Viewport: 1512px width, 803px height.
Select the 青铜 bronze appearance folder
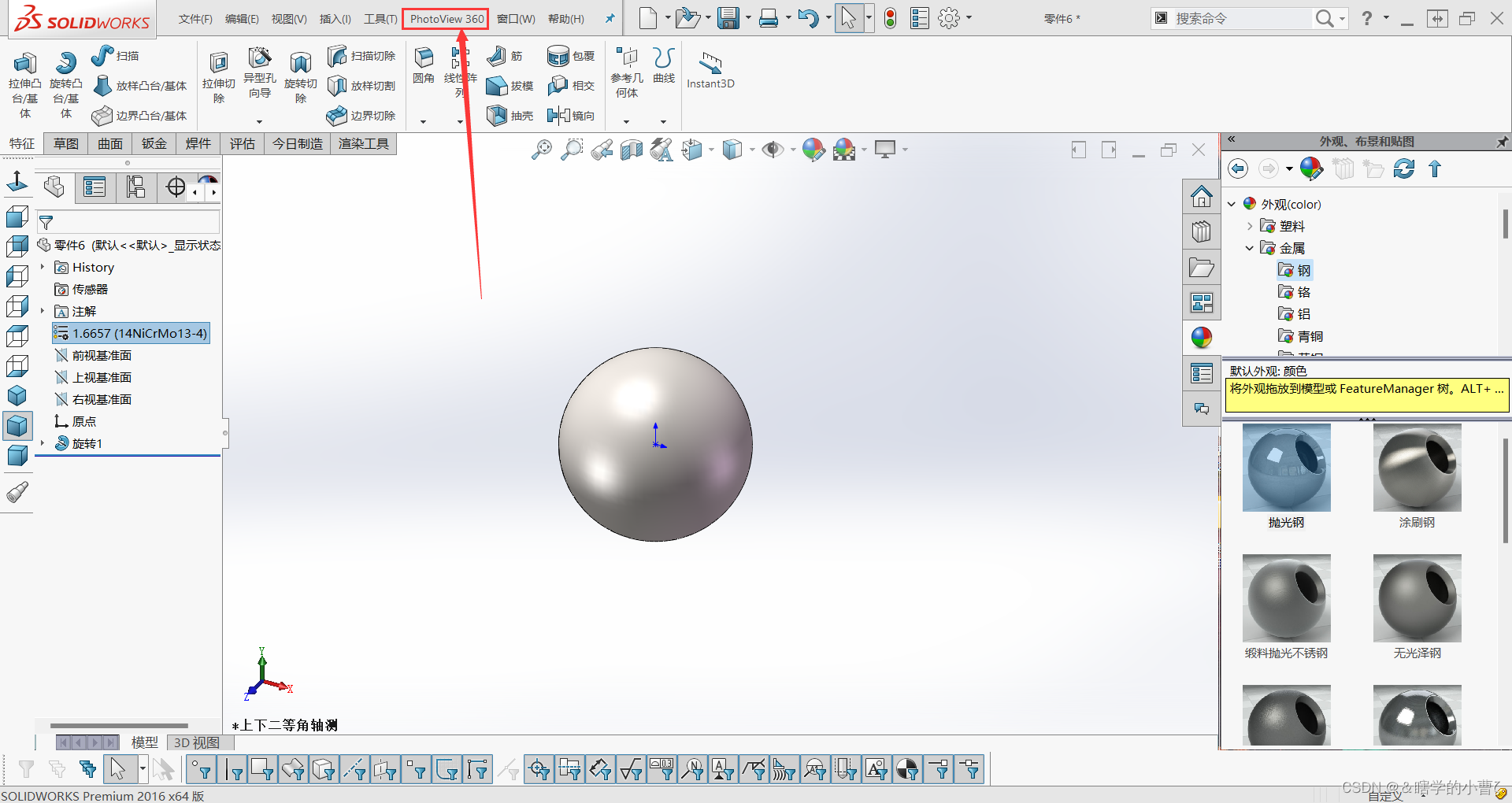(x=1300, y=336)
